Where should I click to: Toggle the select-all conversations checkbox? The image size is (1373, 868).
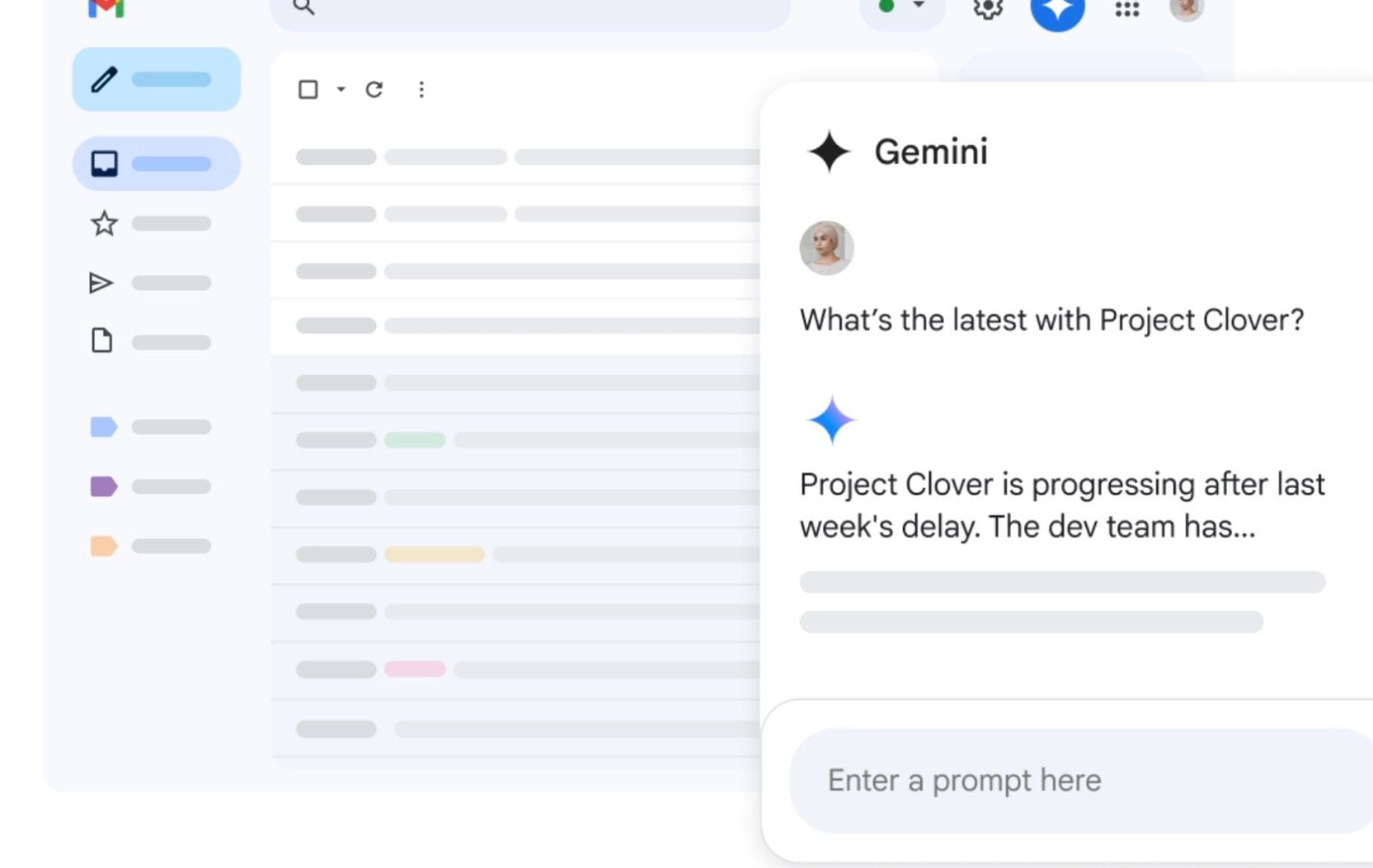310,89
